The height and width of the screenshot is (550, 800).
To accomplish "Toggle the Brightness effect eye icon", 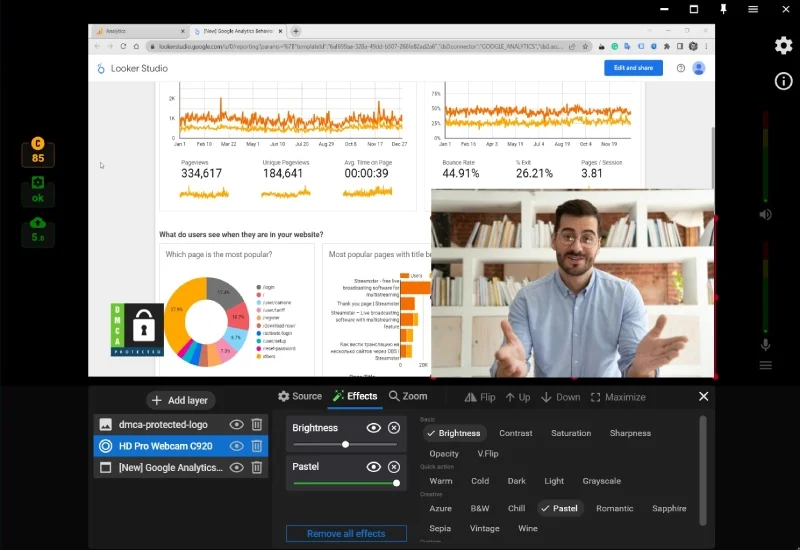I will (373, 428).
